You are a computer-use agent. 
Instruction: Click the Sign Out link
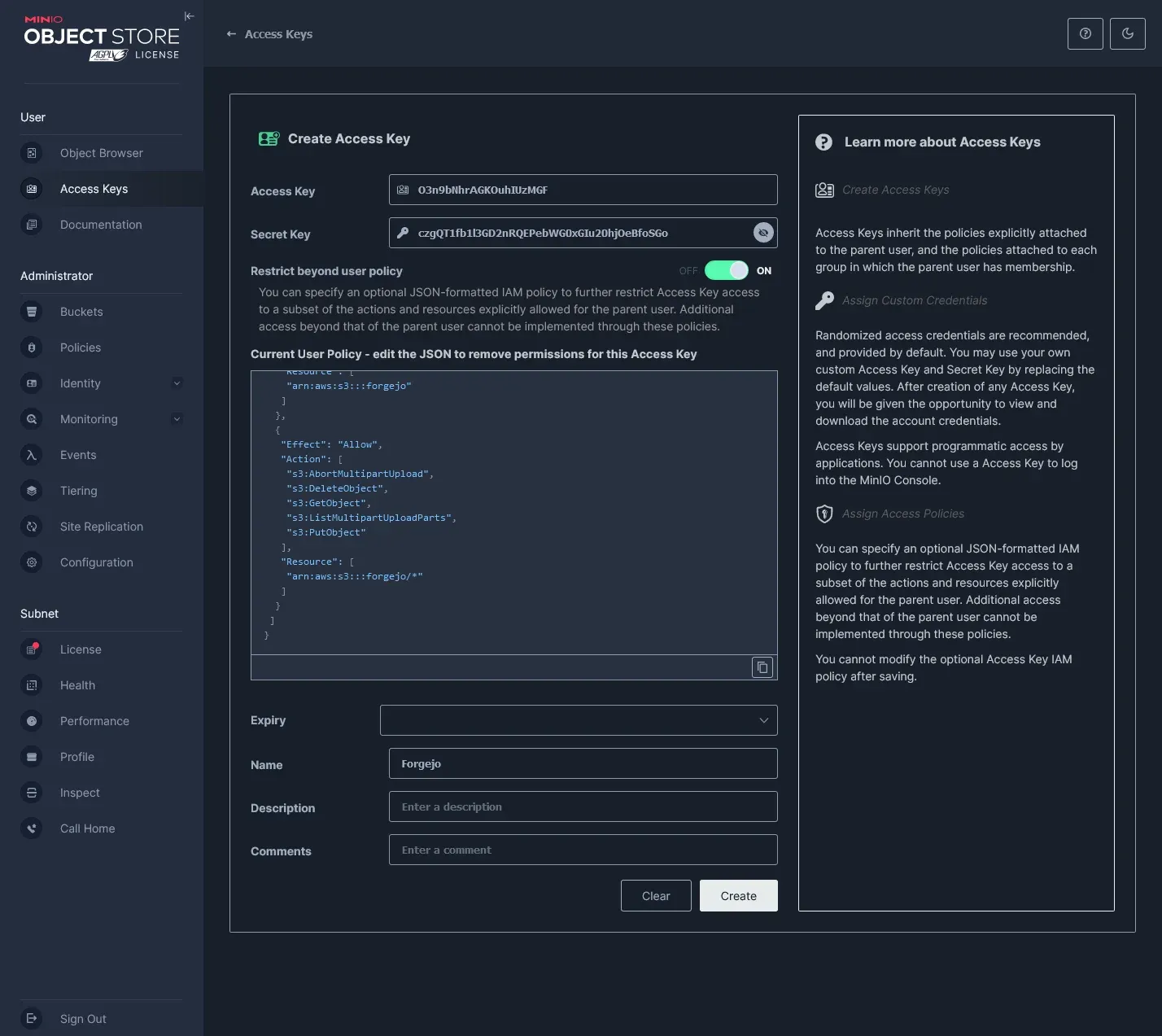click(82, 1018)
